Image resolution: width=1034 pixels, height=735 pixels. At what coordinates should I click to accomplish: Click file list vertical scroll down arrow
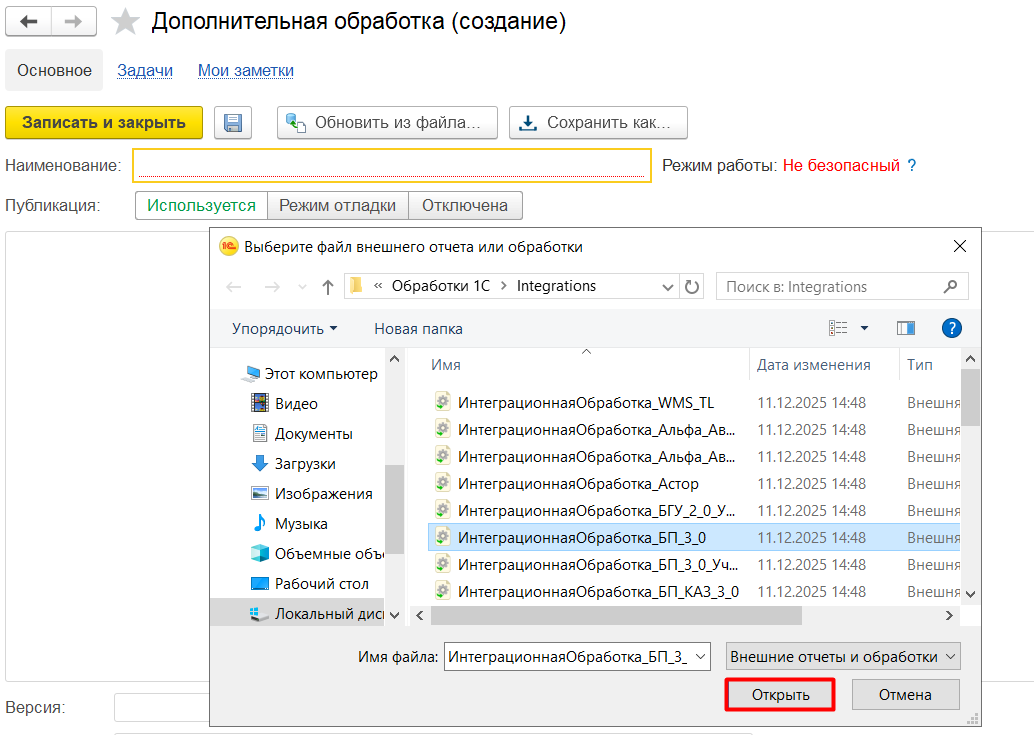970,594
